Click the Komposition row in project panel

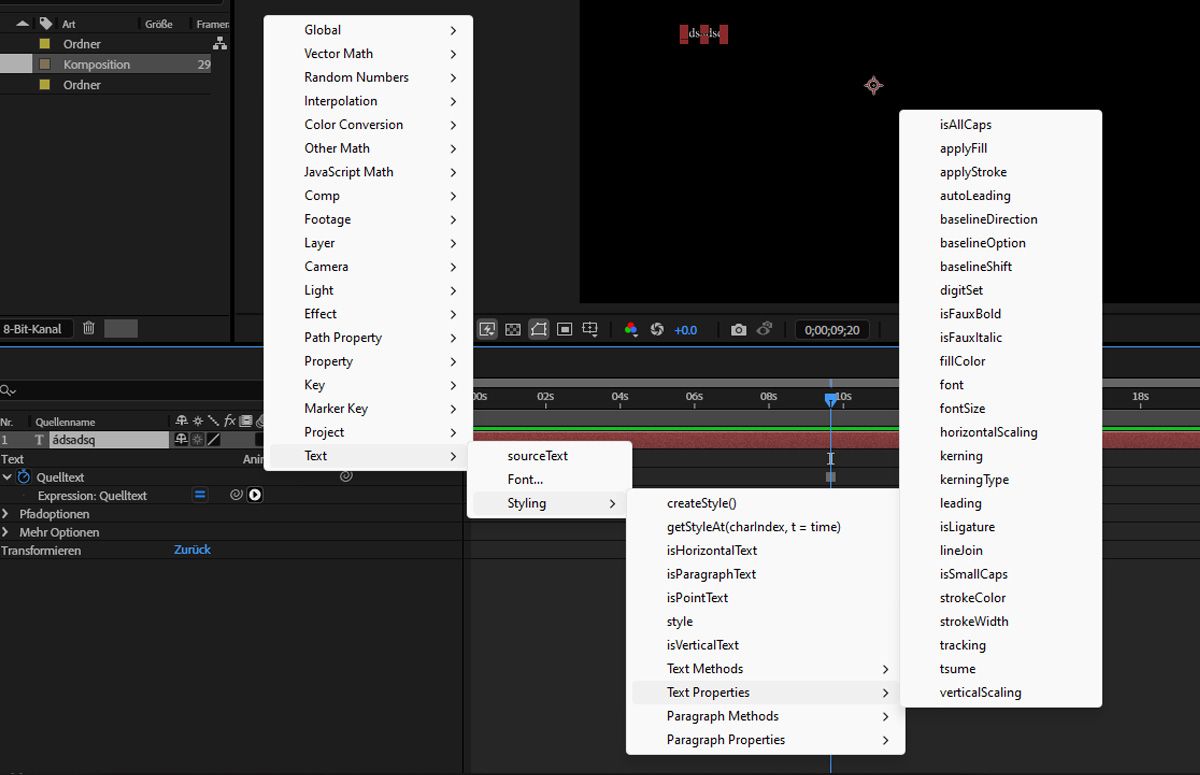105,64
